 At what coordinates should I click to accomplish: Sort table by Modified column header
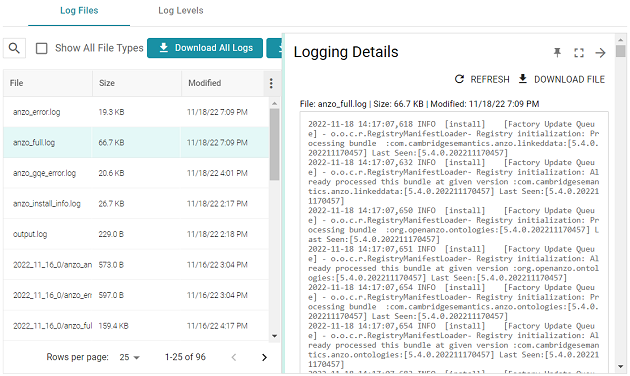205,83
